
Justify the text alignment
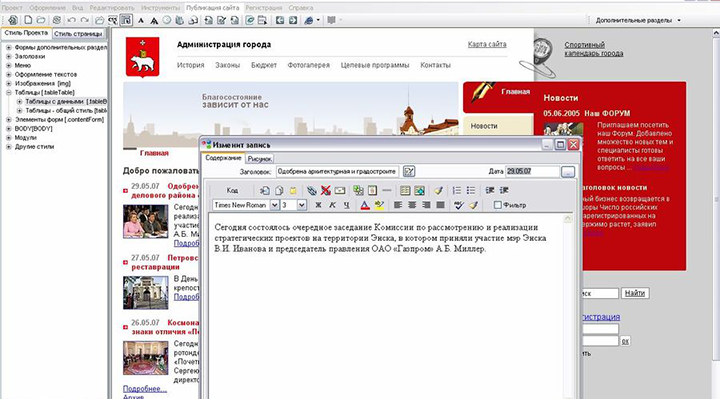point(440,205)
